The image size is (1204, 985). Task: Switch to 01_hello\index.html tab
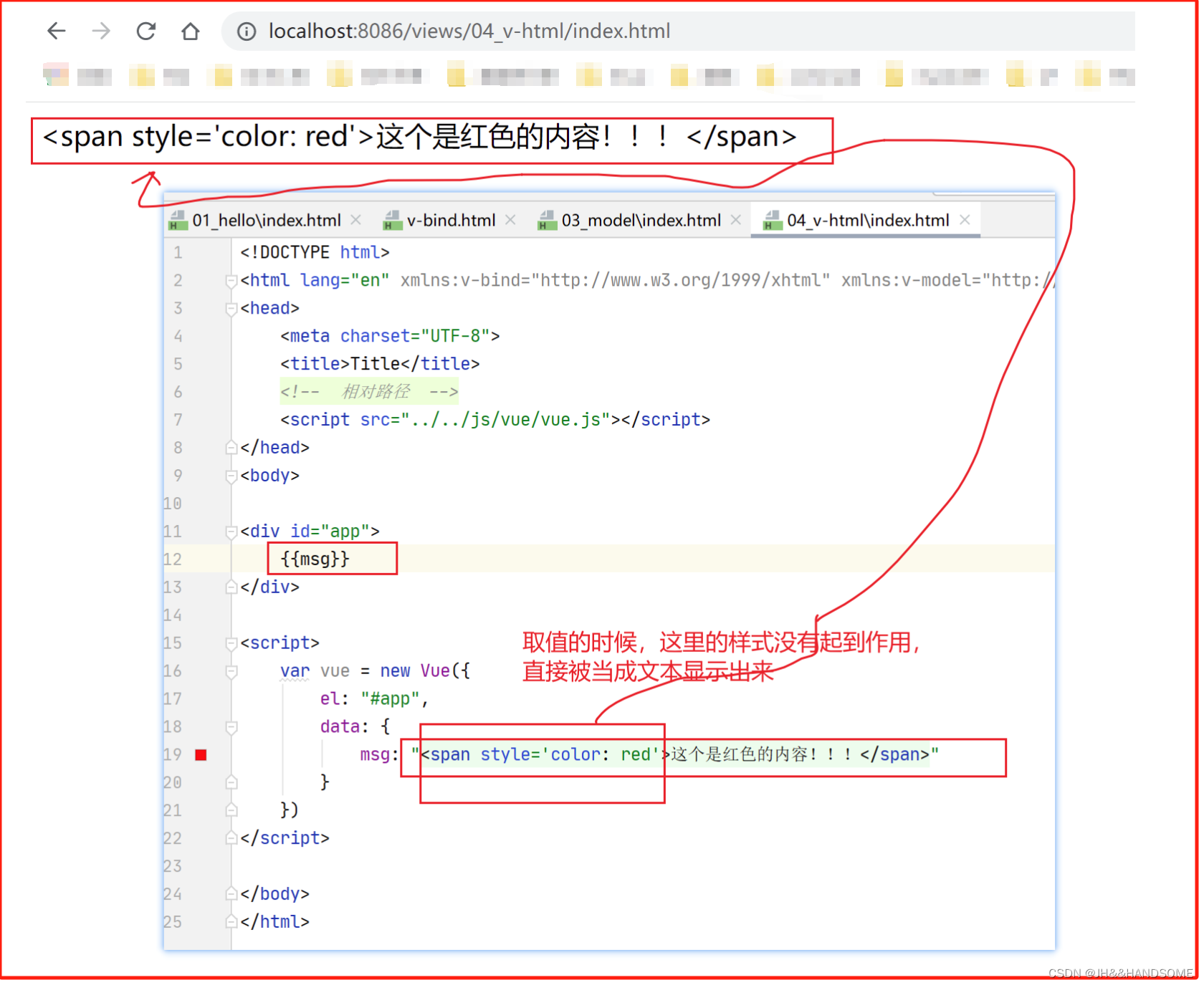pyautogui.click(x=266, y=221)
